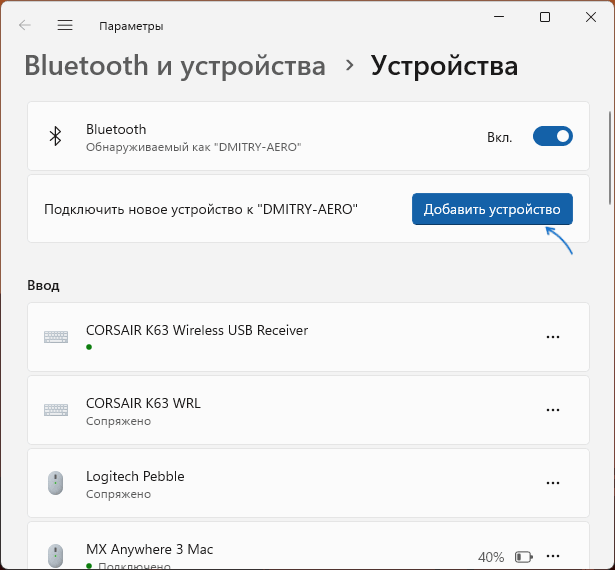615x570 pixels.
Task: Maximize the Параметры window
Action: pos(545,17)
